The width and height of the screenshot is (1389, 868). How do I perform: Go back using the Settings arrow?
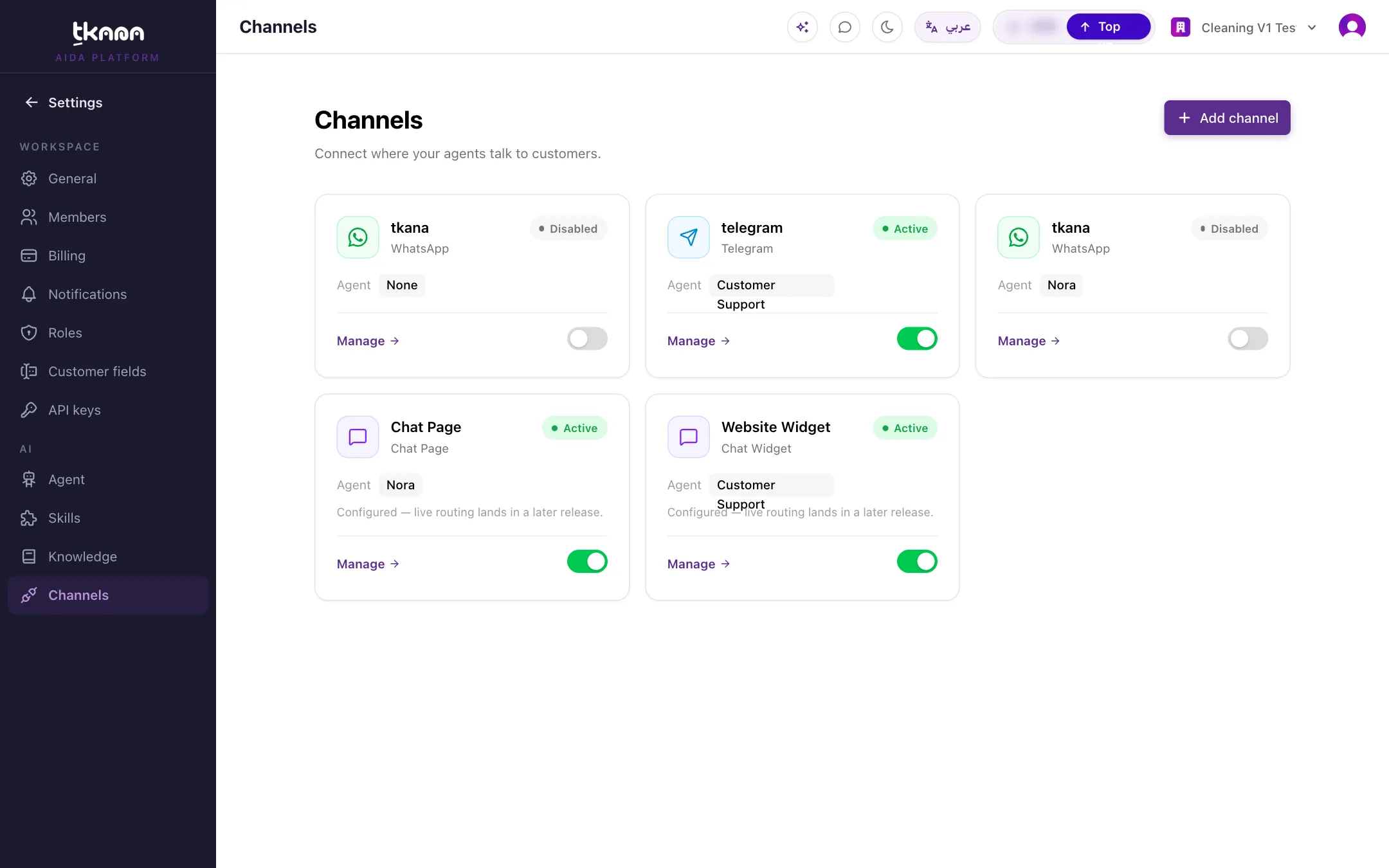[x=32, y=102]
